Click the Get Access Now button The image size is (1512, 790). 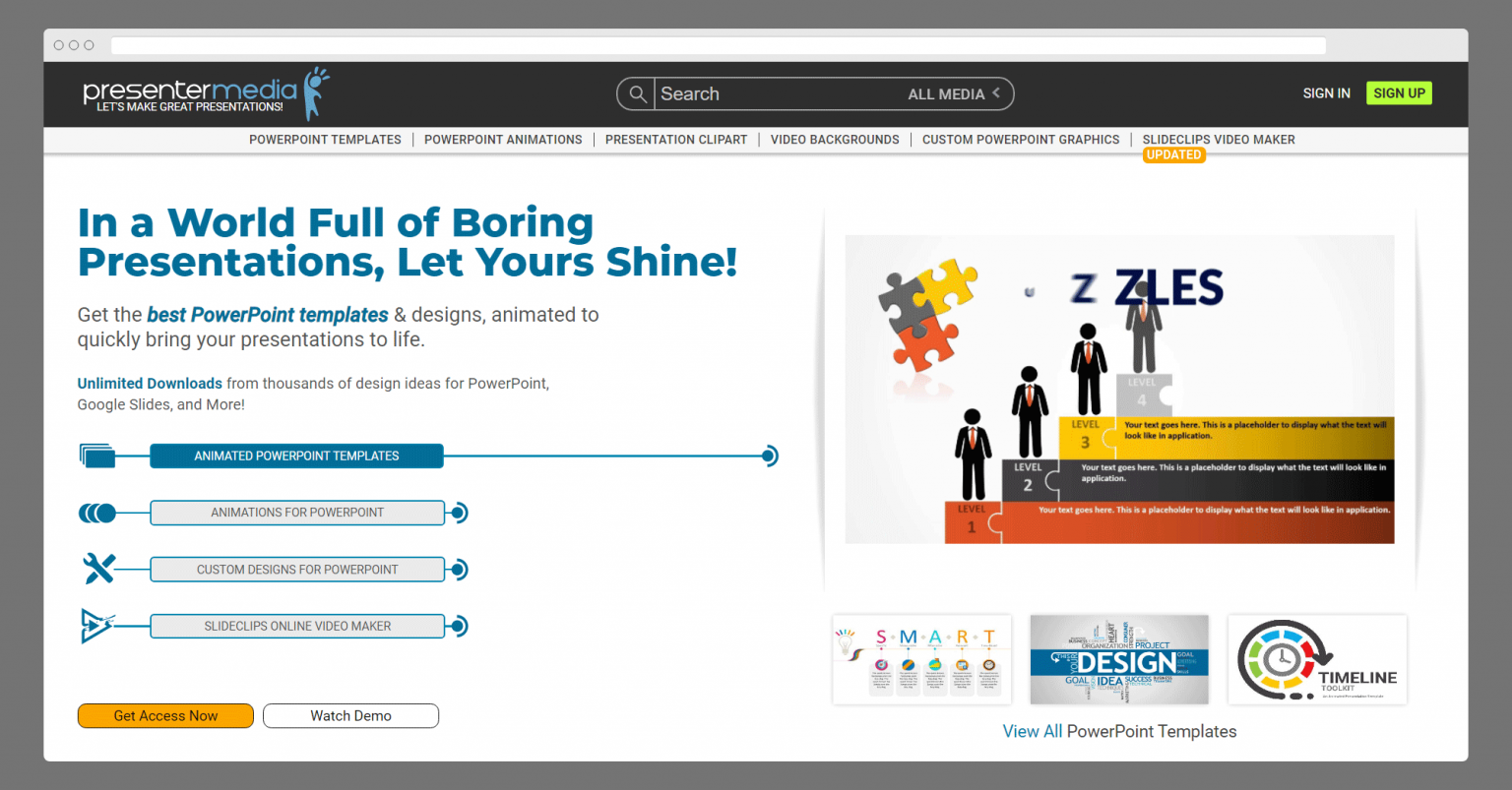(x=164, y=715)
